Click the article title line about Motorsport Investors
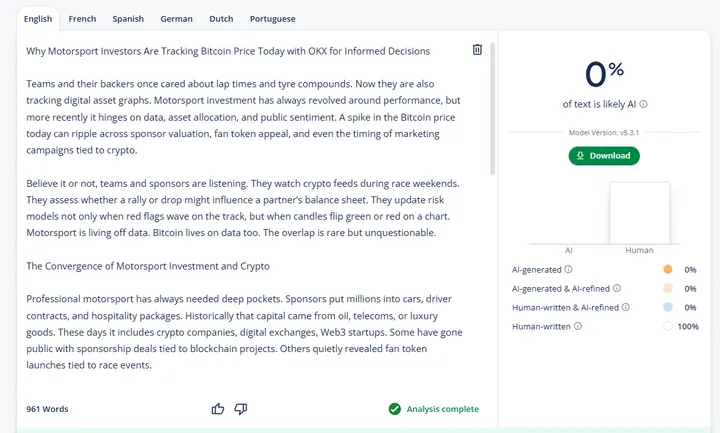Viewport: 720px width, 433px height. pyautogui.click(x=228, y=51)
